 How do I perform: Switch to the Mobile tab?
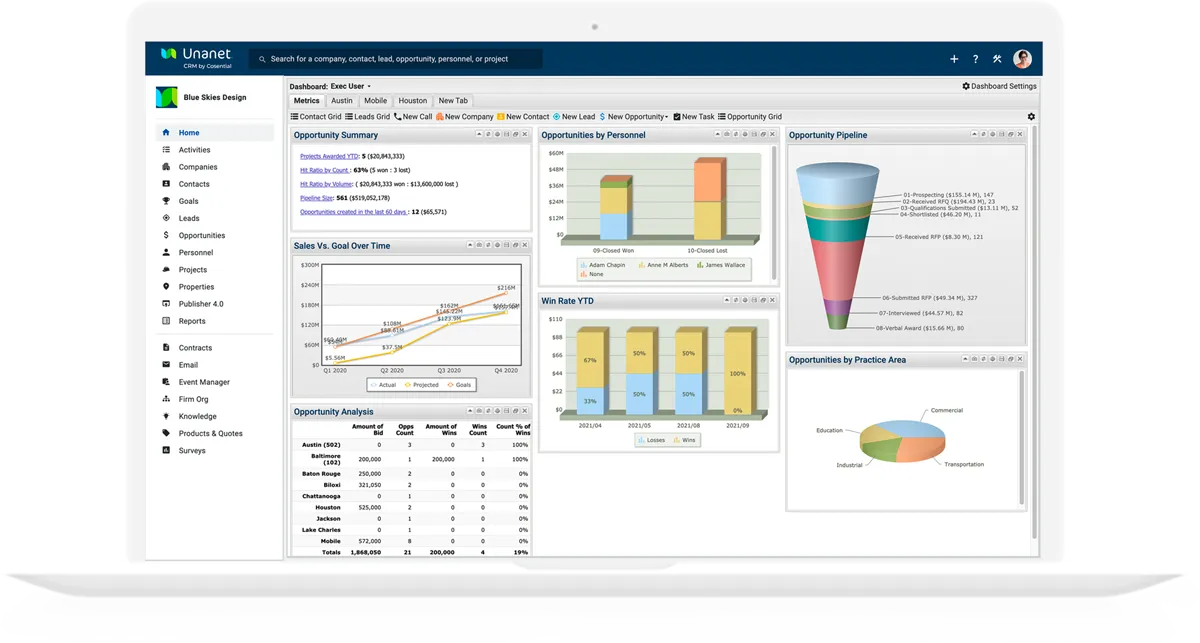[x=376, y=101]
